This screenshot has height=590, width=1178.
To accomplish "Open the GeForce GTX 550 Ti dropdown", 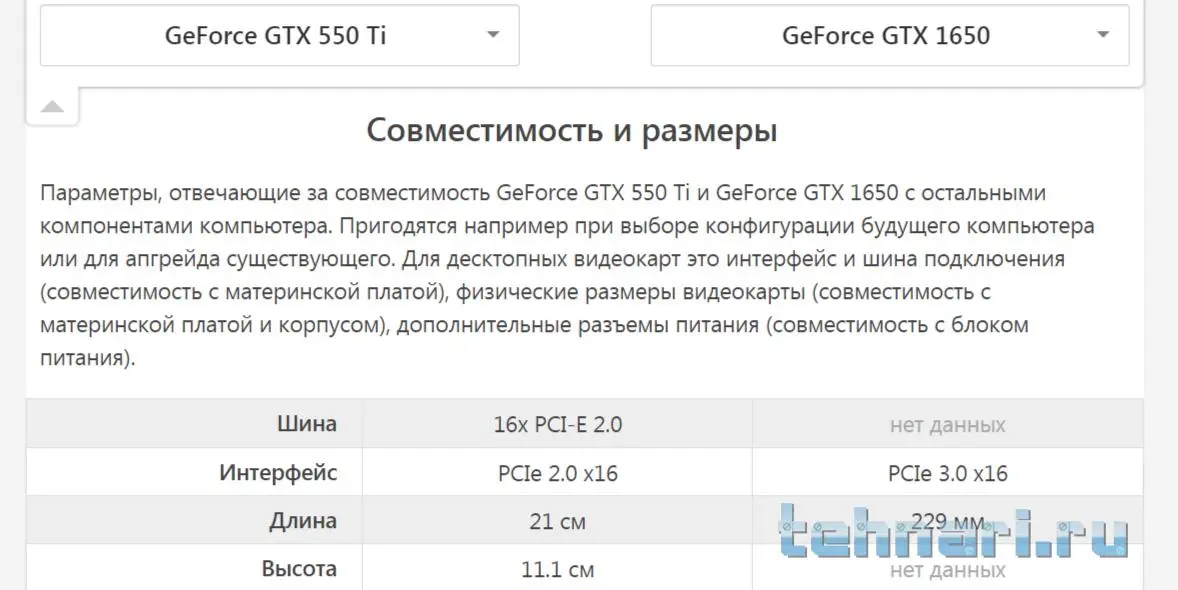I will tap(275, 36).
